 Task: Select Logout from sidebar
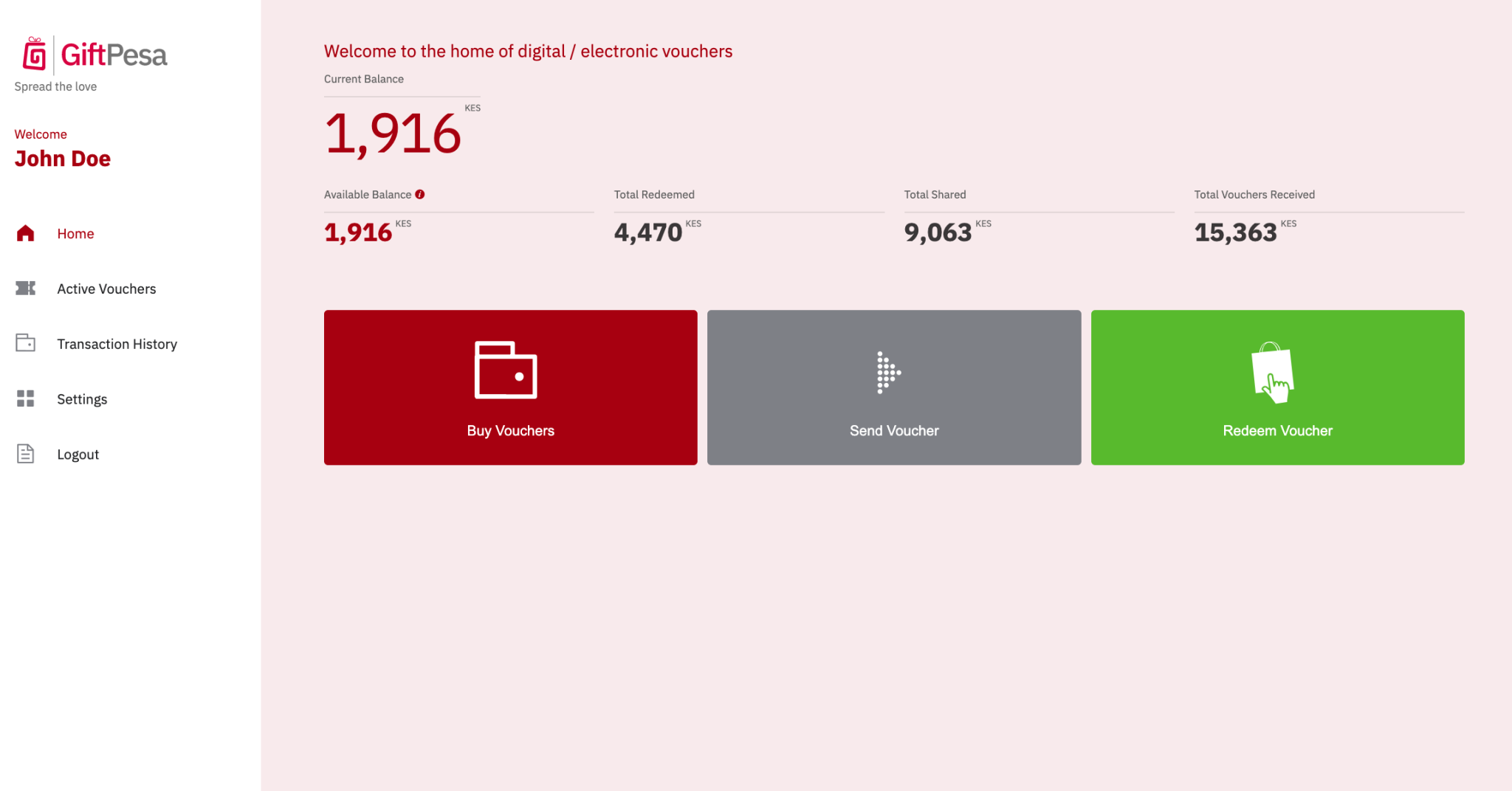78,455
